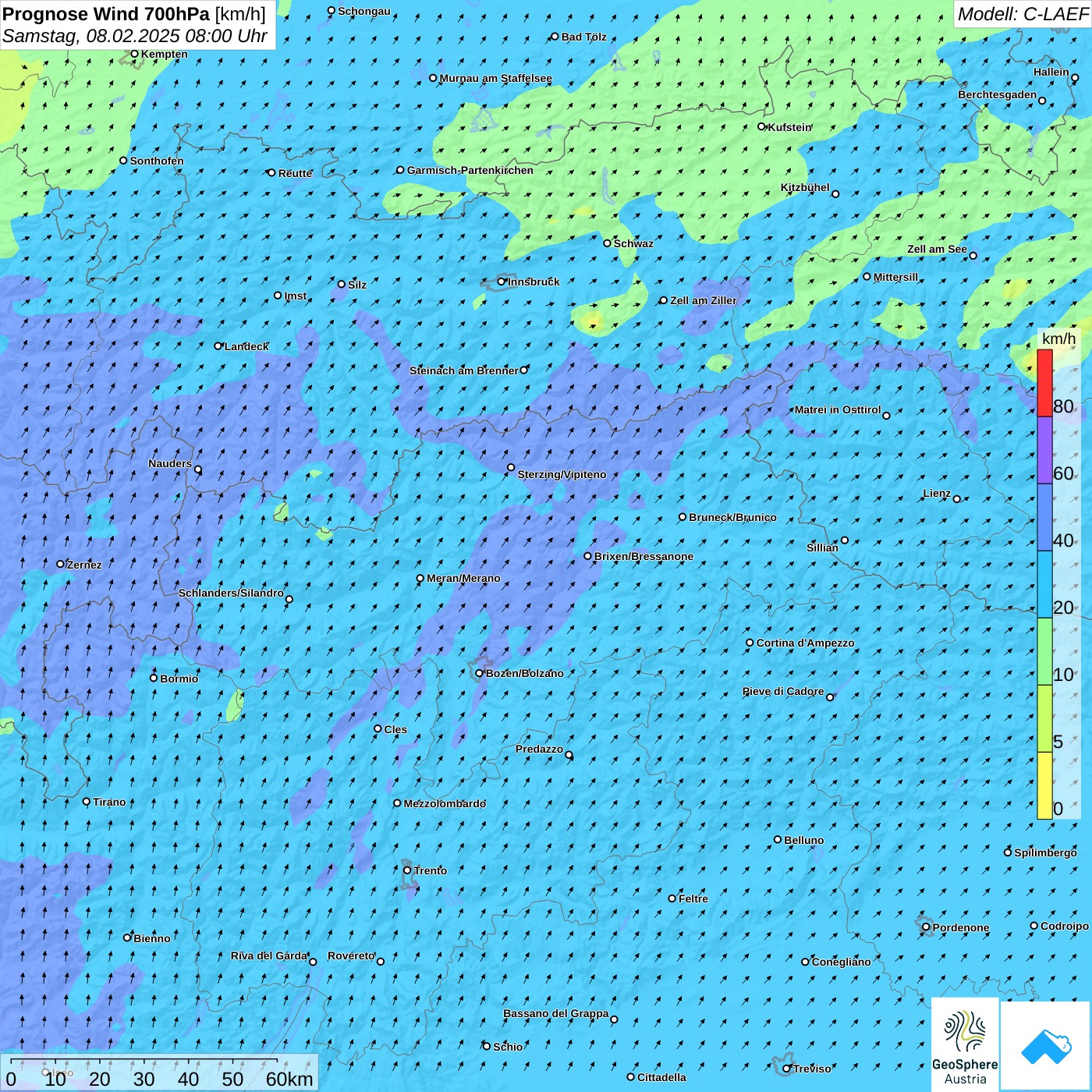
Task: Click the 'Murnau am Staffelsee' label
Action: click(x=496, y=78)
